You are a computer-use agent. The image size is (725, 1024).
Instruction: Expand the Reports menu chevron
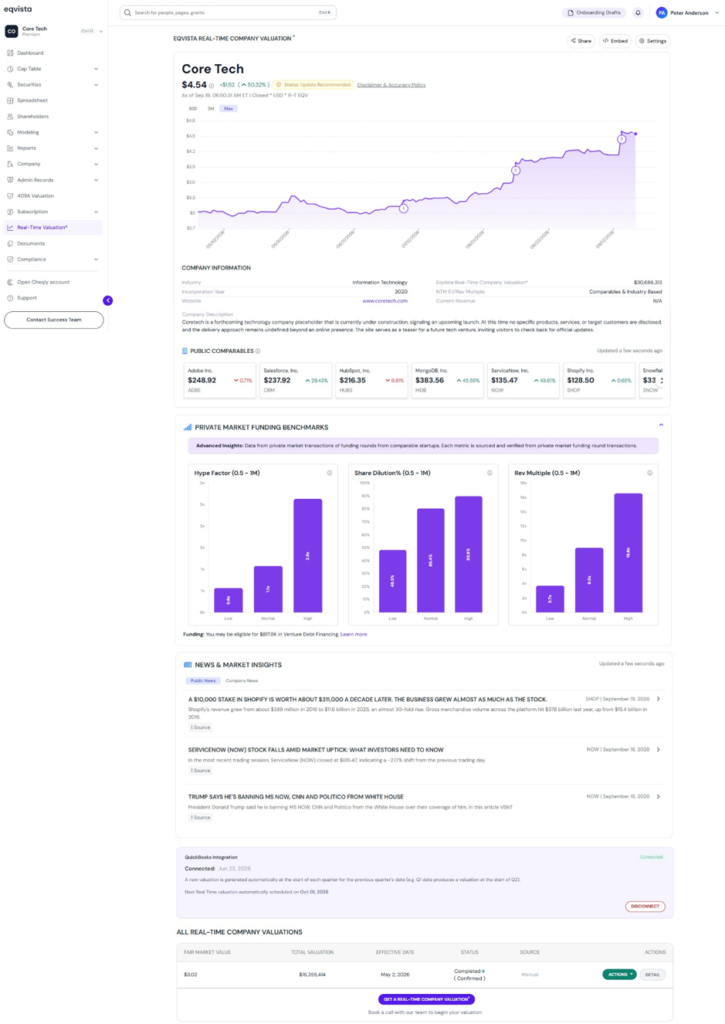pos(96,148)
